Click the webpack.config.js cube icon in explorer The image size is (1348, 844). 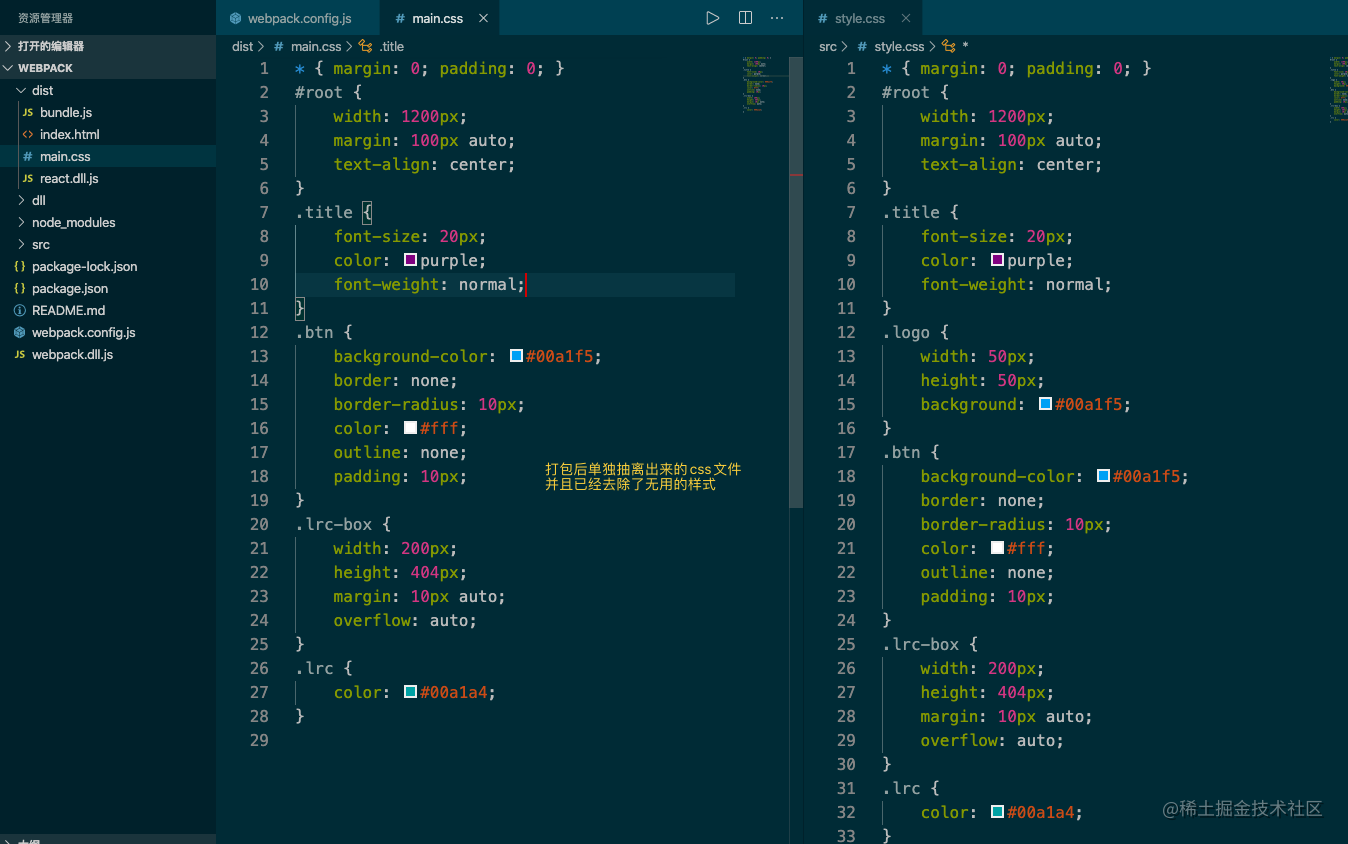[20, 332]
